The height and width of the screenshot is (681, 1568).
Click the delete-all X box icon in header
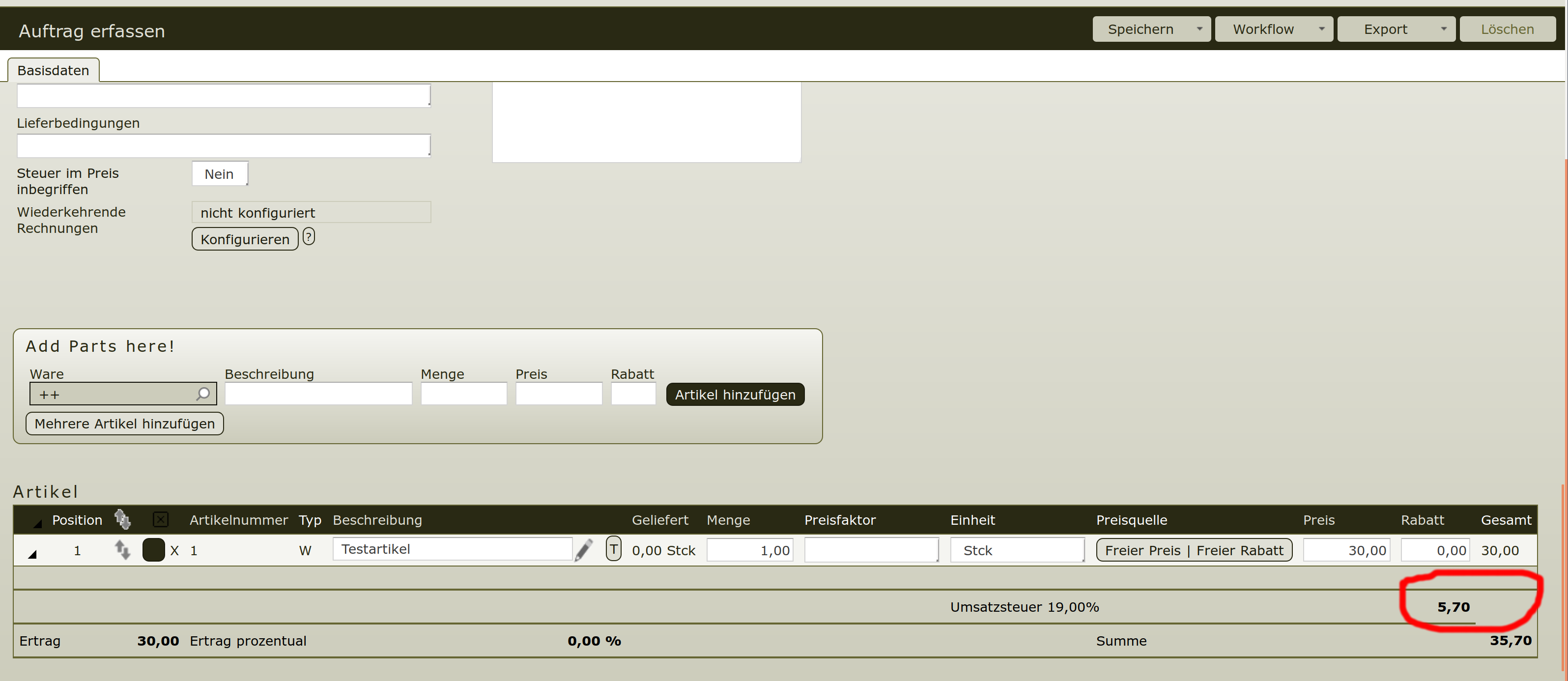[x=161, y=520]
